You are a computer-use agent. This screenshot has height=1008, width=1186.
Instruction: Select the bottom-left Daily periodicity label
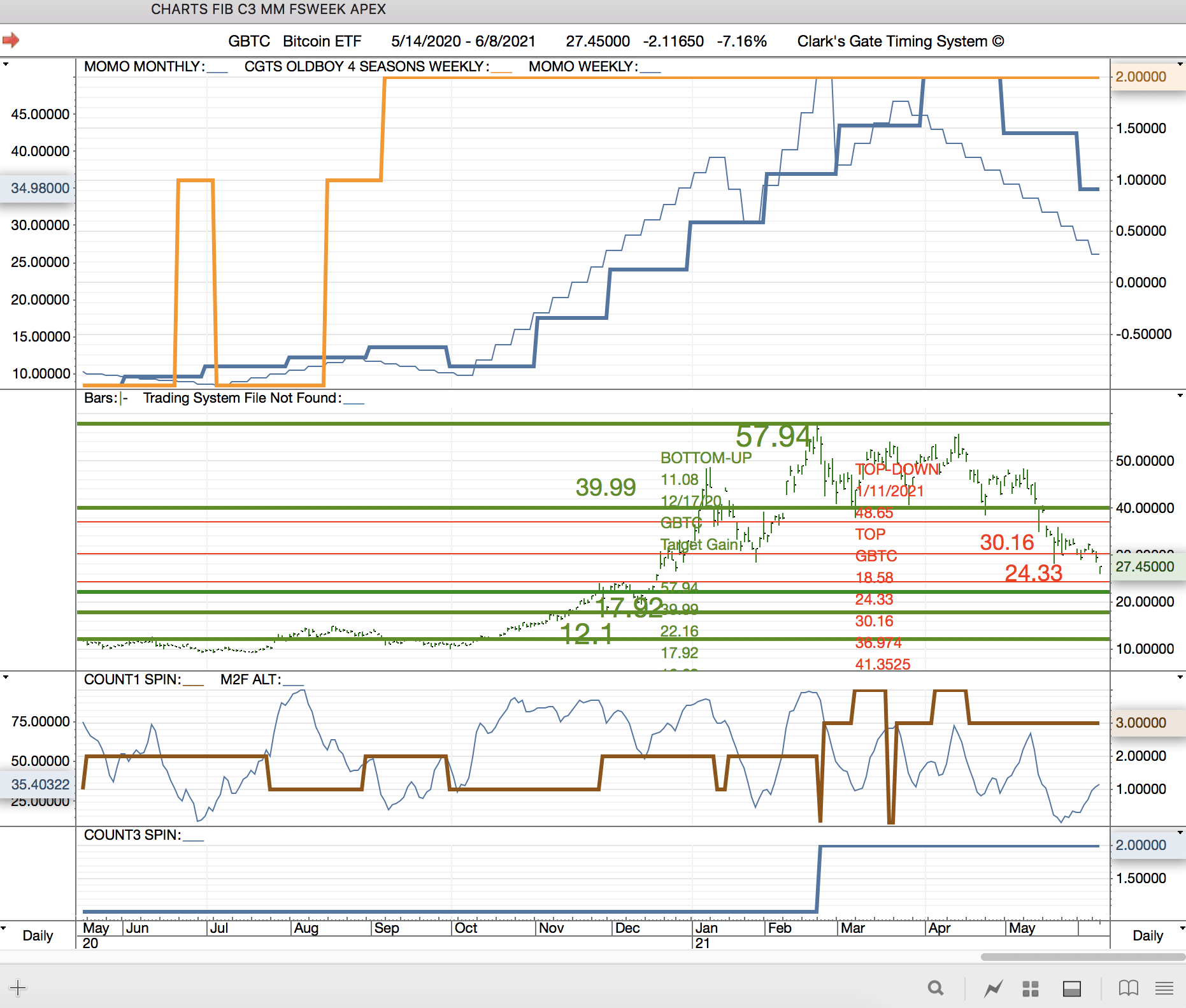[38, 935]
